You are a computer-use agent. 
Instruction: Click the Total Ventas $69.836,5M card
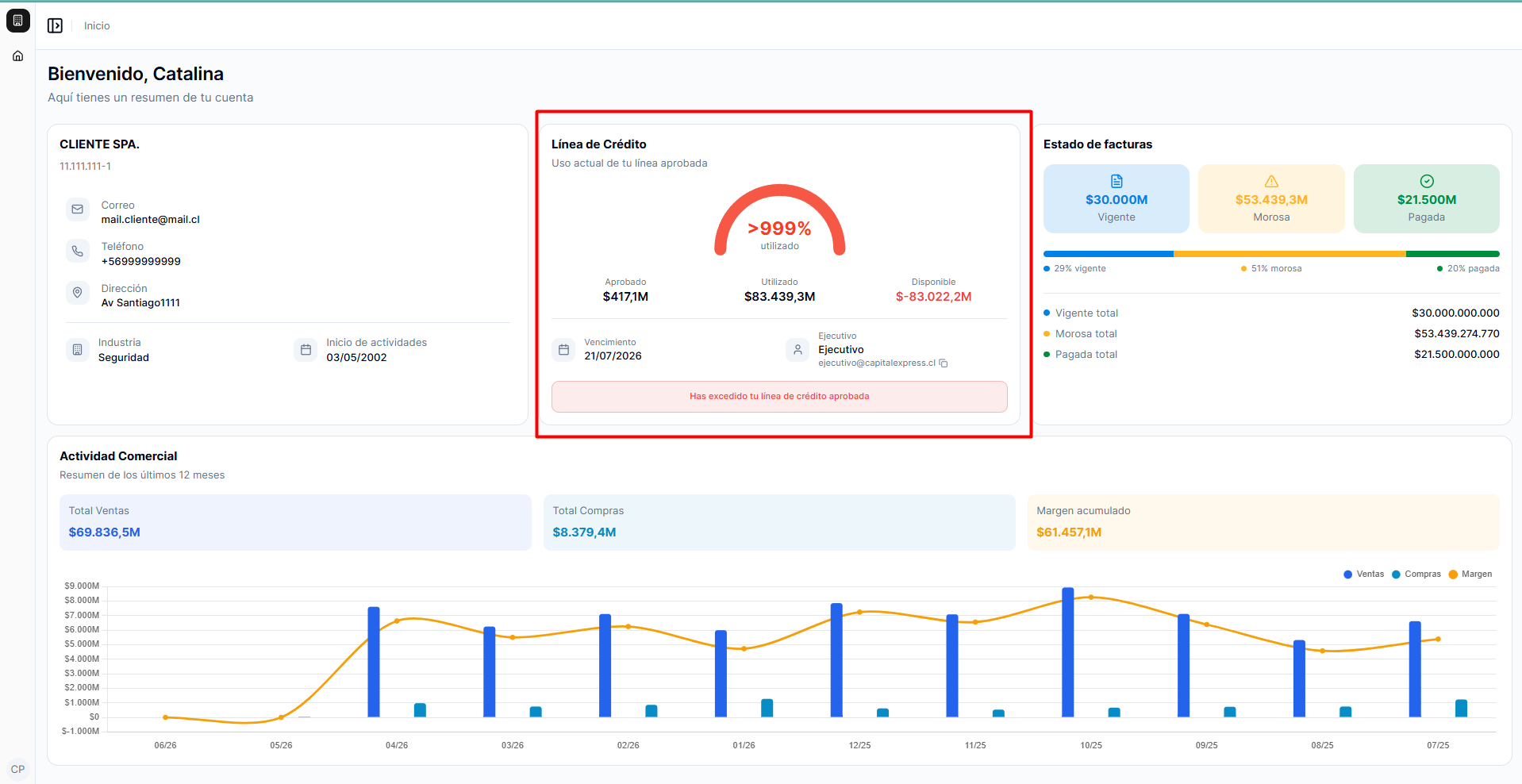point(295,522)
